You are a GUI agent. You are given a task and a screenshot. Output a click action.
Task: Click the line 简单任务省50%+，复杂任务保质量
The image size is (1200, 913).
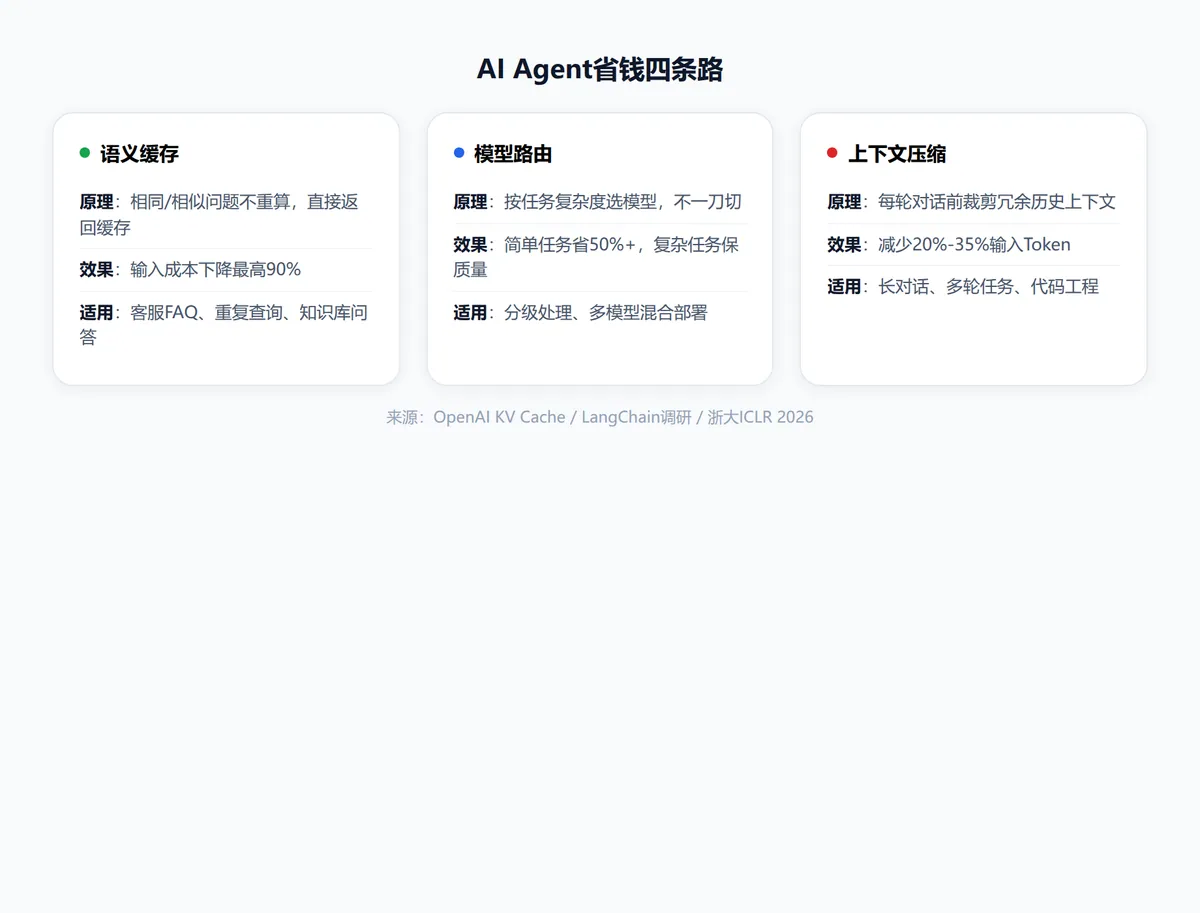[x=600, y=257]
